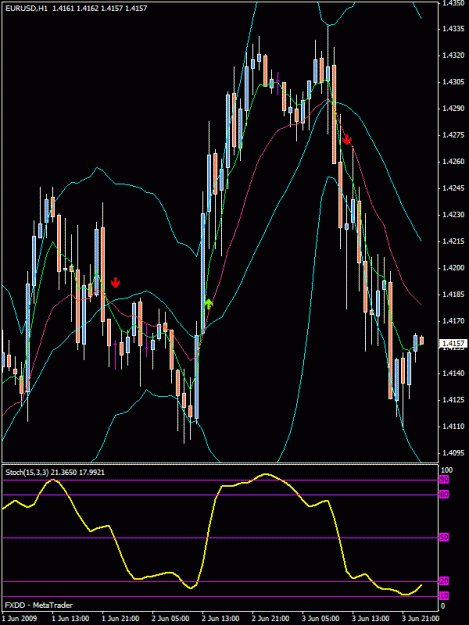Click the green buy arrow near 2 Jun 13:00
469x625 pixels.
coord(208,304)
